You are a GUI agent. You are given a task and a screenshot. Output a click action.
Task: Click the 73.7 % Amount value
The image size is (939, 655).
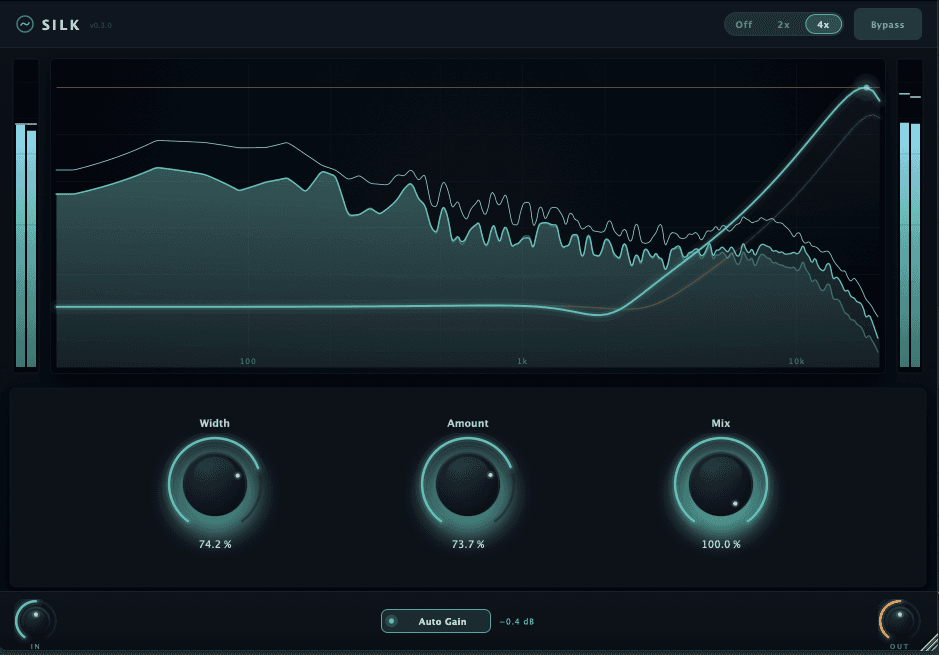pos(468,545)
